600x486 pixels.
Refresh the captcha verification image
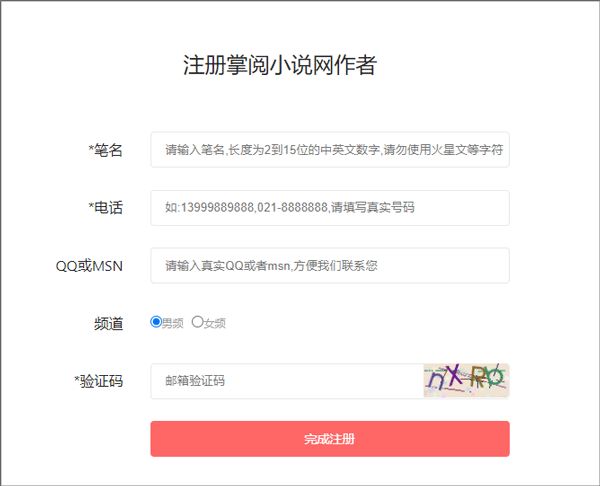click(x=466, y=380)
